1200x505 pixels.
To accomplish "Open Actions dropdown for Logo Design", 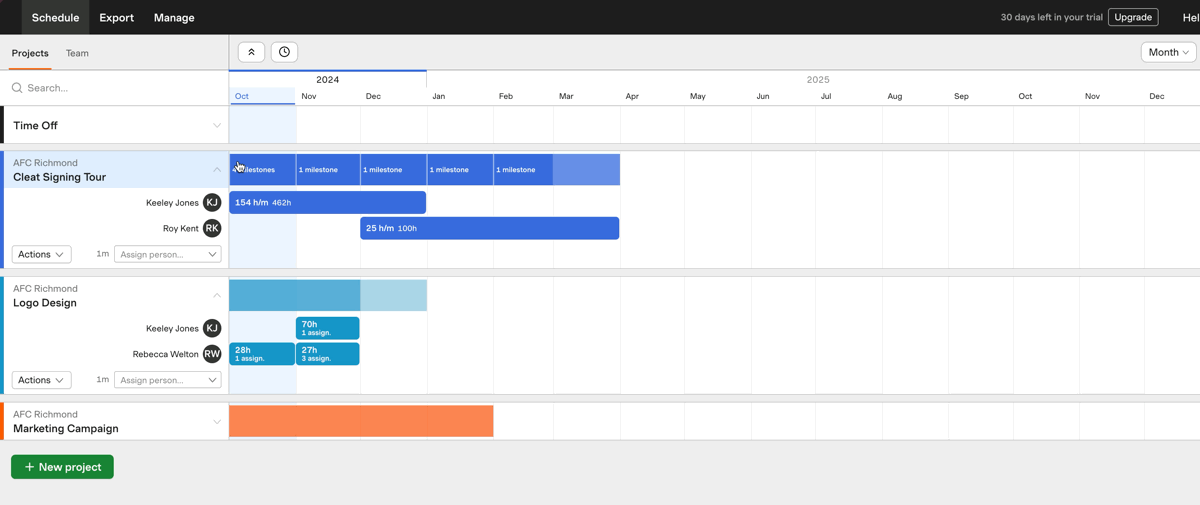I will coord(41,380).
